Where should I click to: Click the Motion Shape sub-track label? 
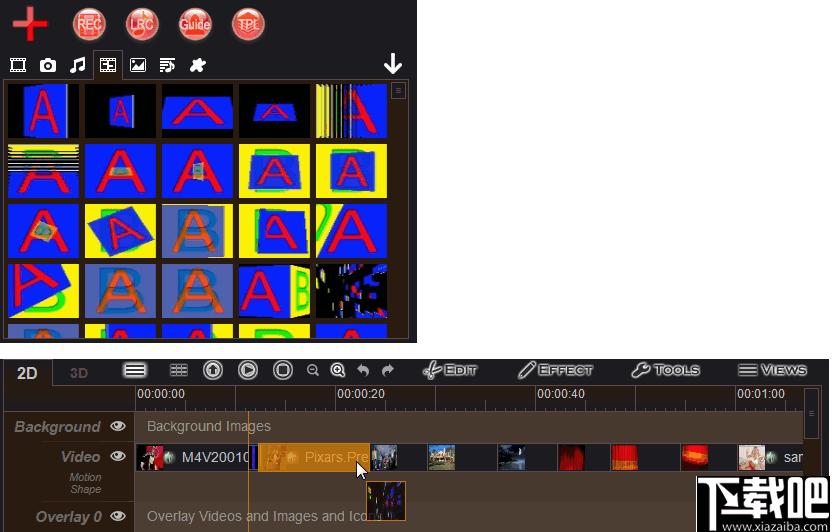coord(85,483)
